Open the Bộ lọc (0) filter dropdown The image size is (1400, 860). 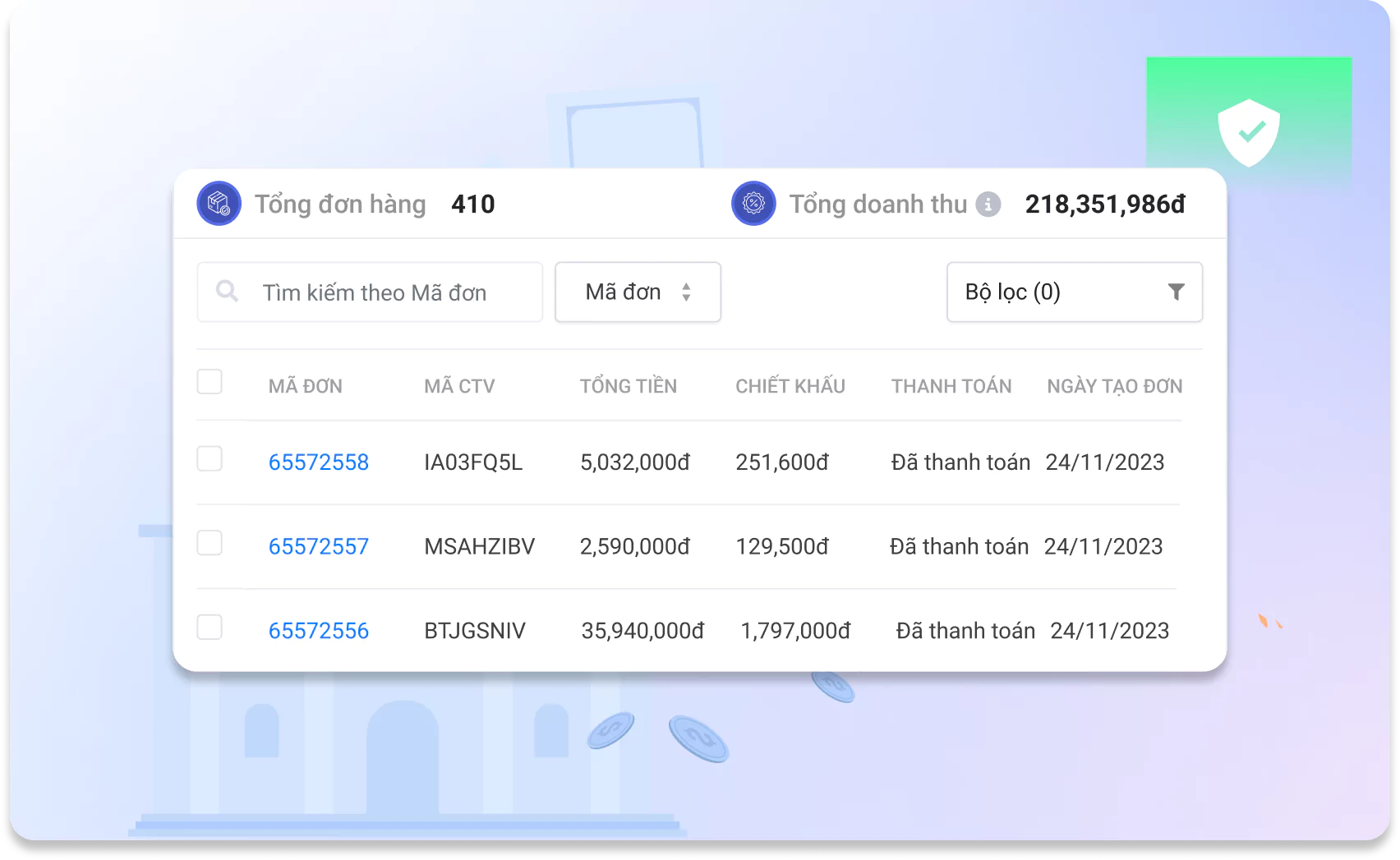tap(1075, 292)
